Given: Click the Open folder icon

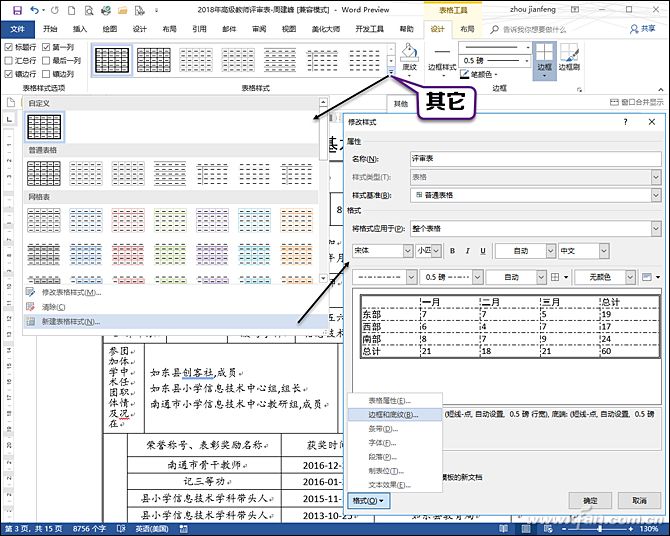Looking at the screenshot, I should [x=123, y=10].
